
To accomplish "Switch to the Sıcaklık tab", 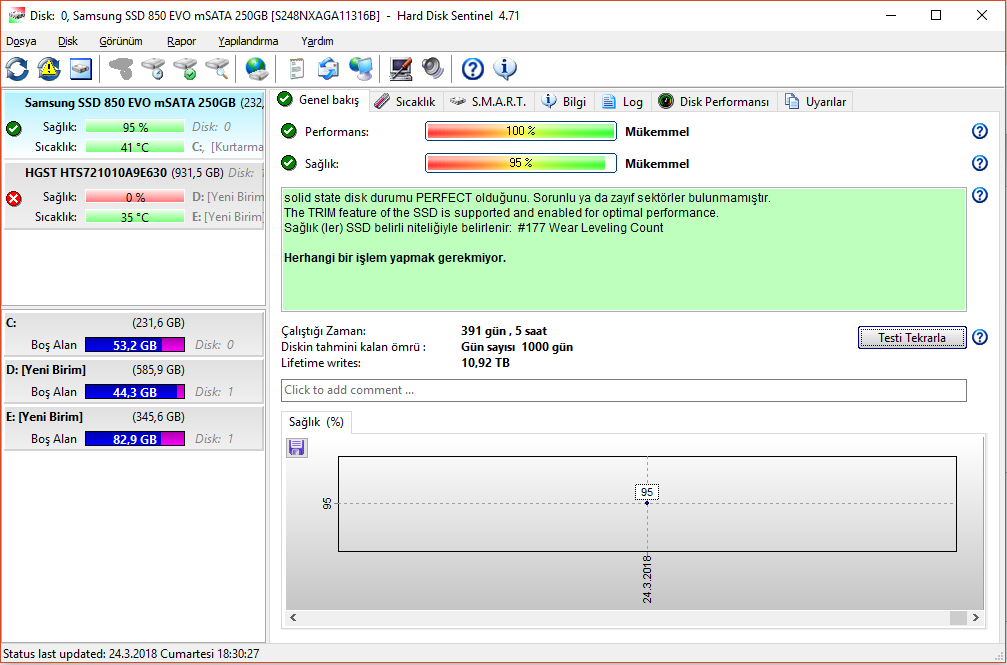I will pyautogui.click(x=405, y=102).
